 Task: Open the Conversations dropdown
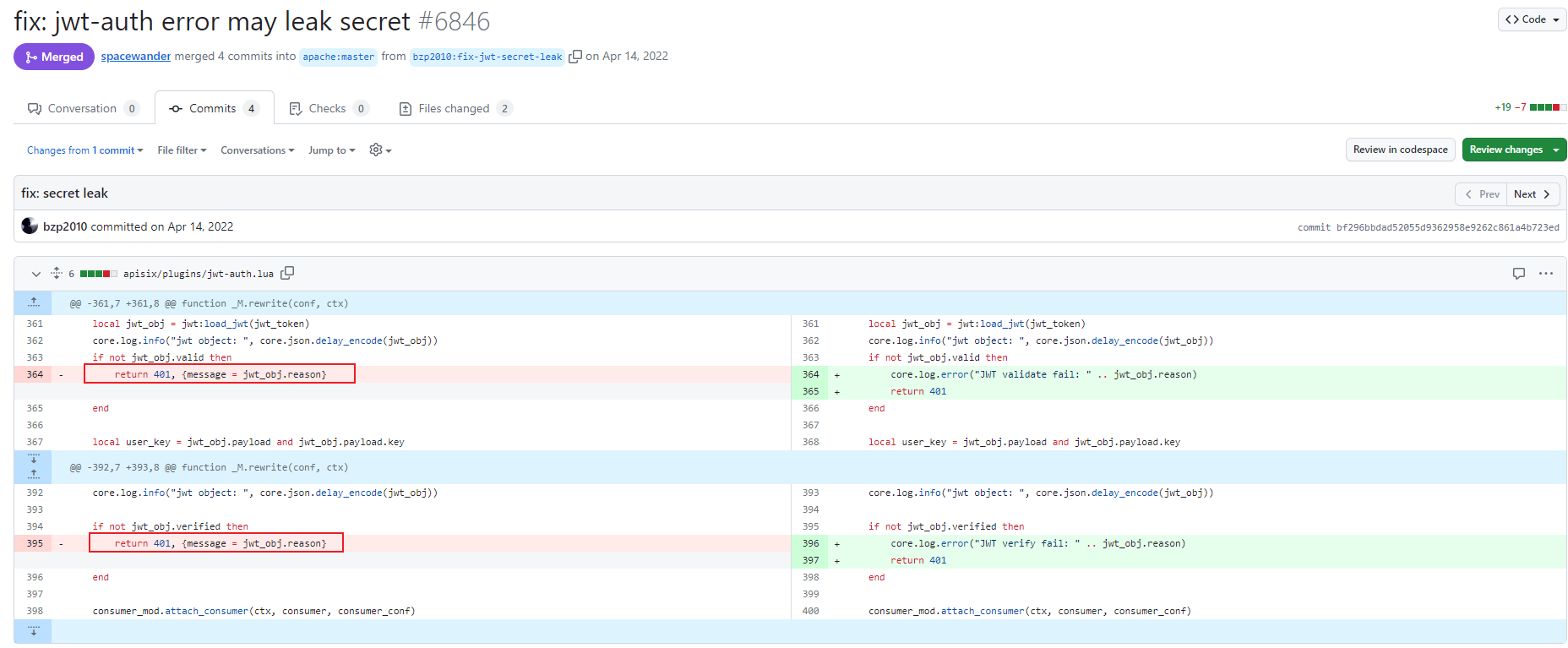tap(257, 150)
